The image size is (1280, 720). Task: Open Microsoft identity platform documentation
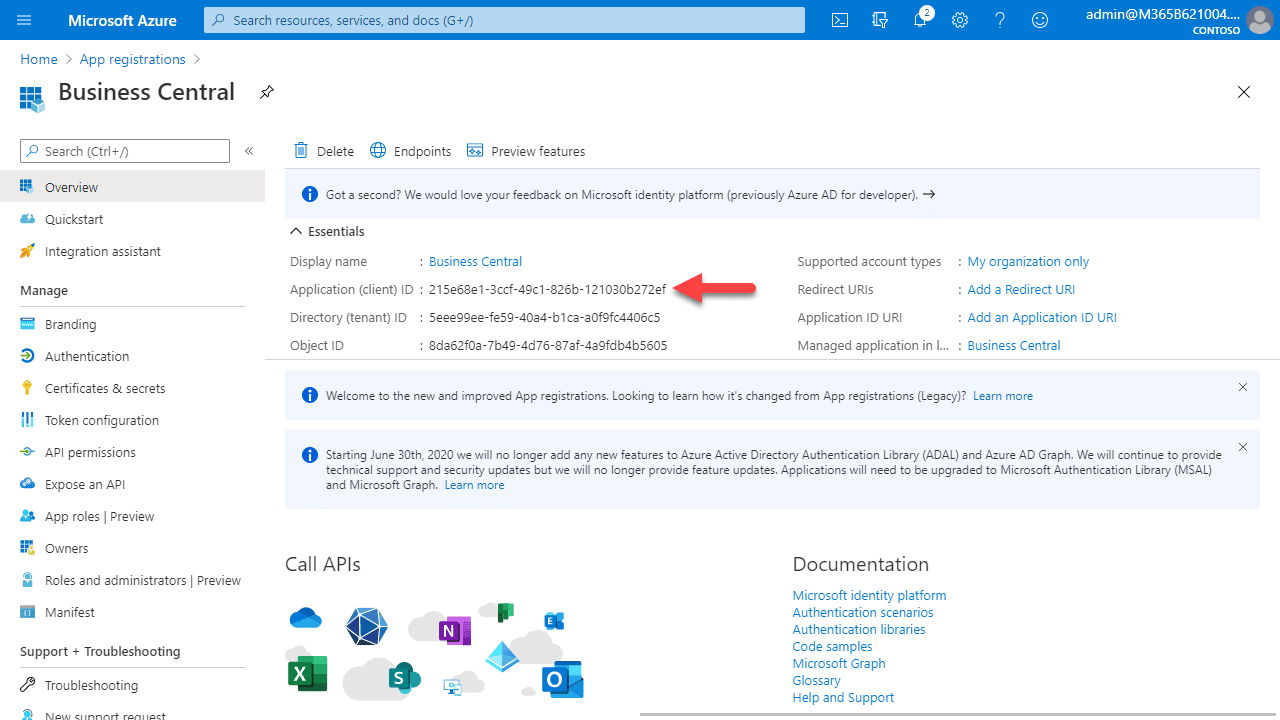coord(869,595)
